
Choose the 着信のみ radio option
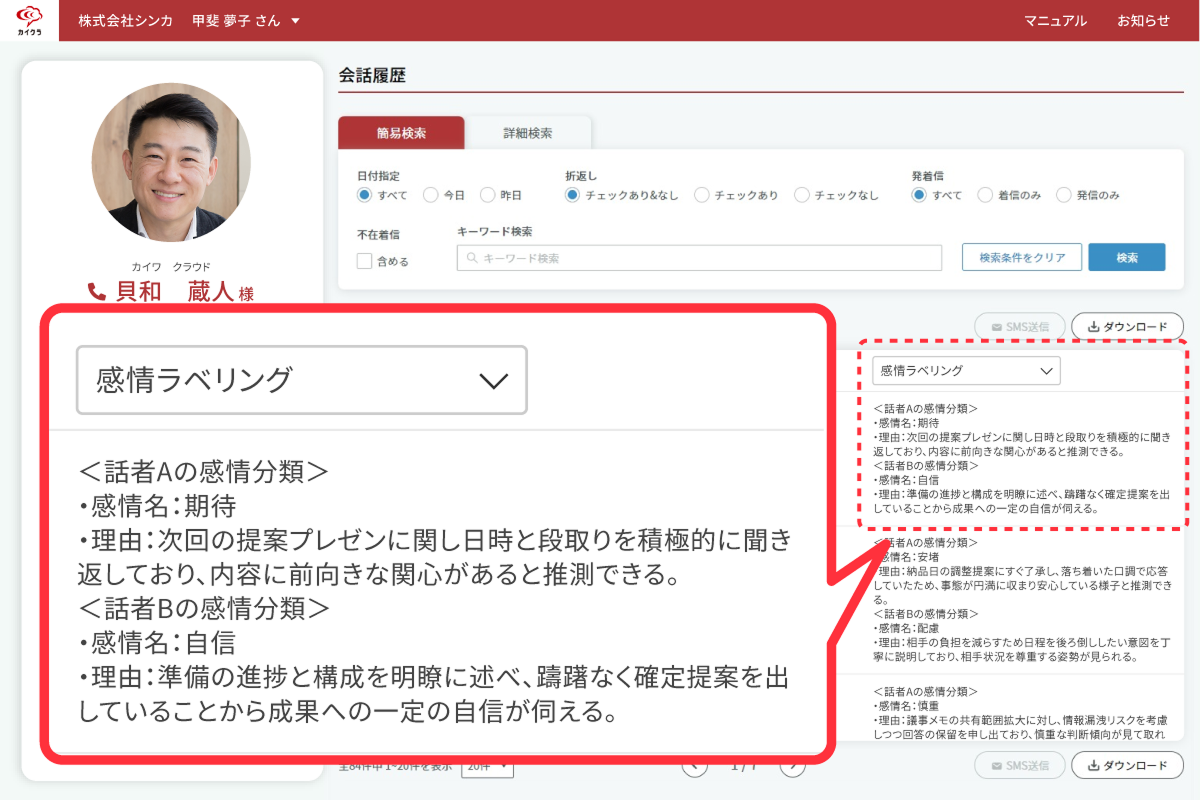coord(985,195)
